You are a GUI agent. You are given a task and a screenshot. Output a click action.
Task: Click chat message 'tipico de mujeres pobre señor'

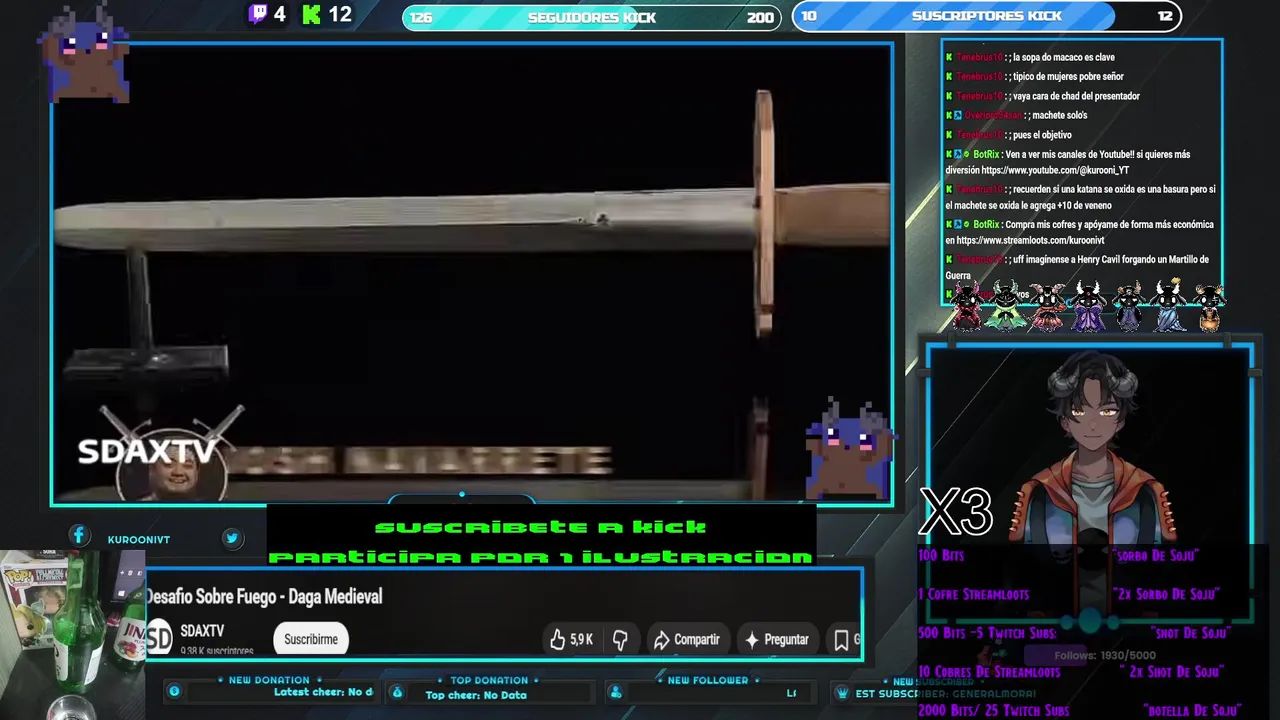point(1068,76)
